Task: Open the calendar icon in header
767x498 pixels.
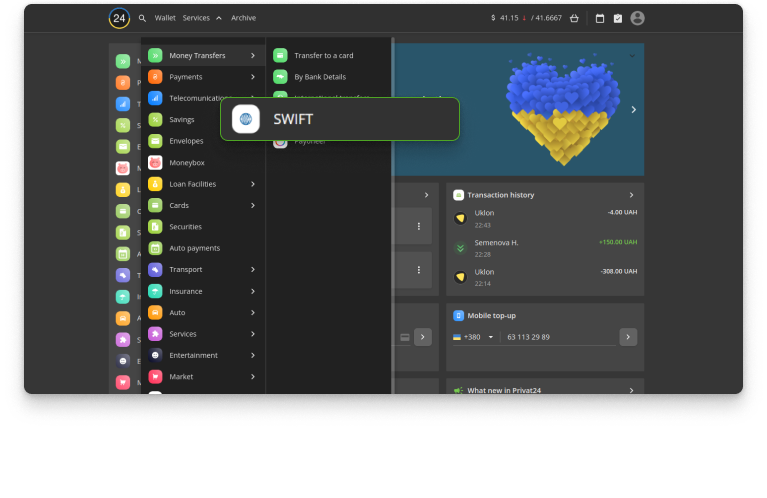Action: pyautogui.click(x=600, y=18)
